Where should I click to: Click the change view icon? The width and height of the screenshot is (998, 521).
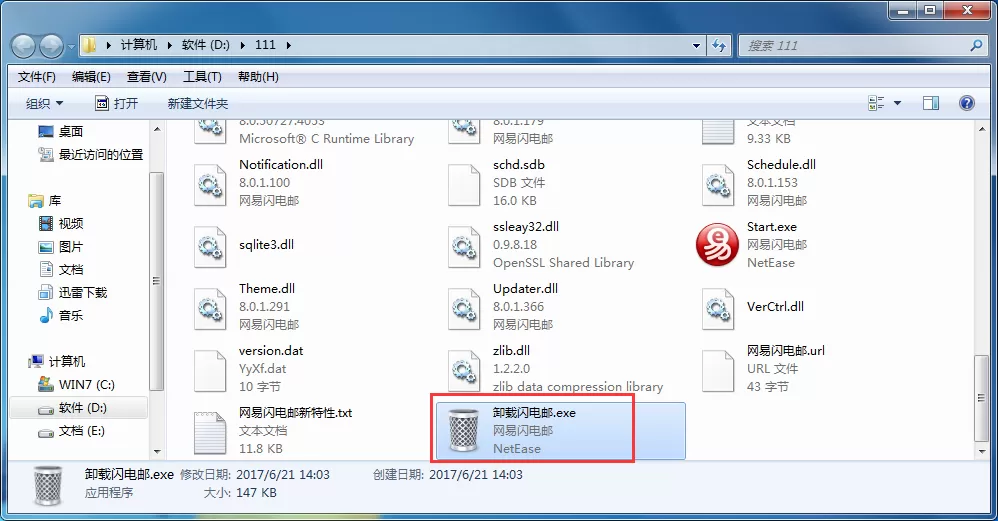[x=876, y=103]
